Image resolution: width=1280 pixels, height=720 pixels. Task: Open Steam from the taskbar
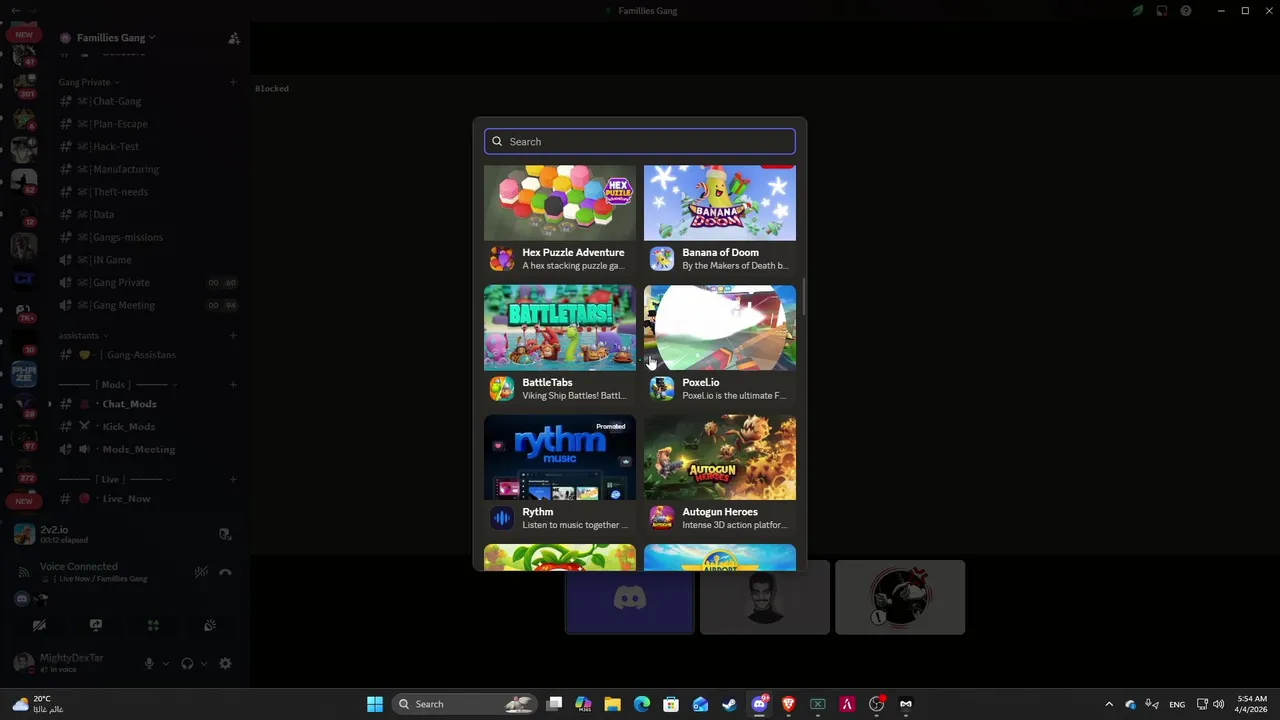point(730,704)
